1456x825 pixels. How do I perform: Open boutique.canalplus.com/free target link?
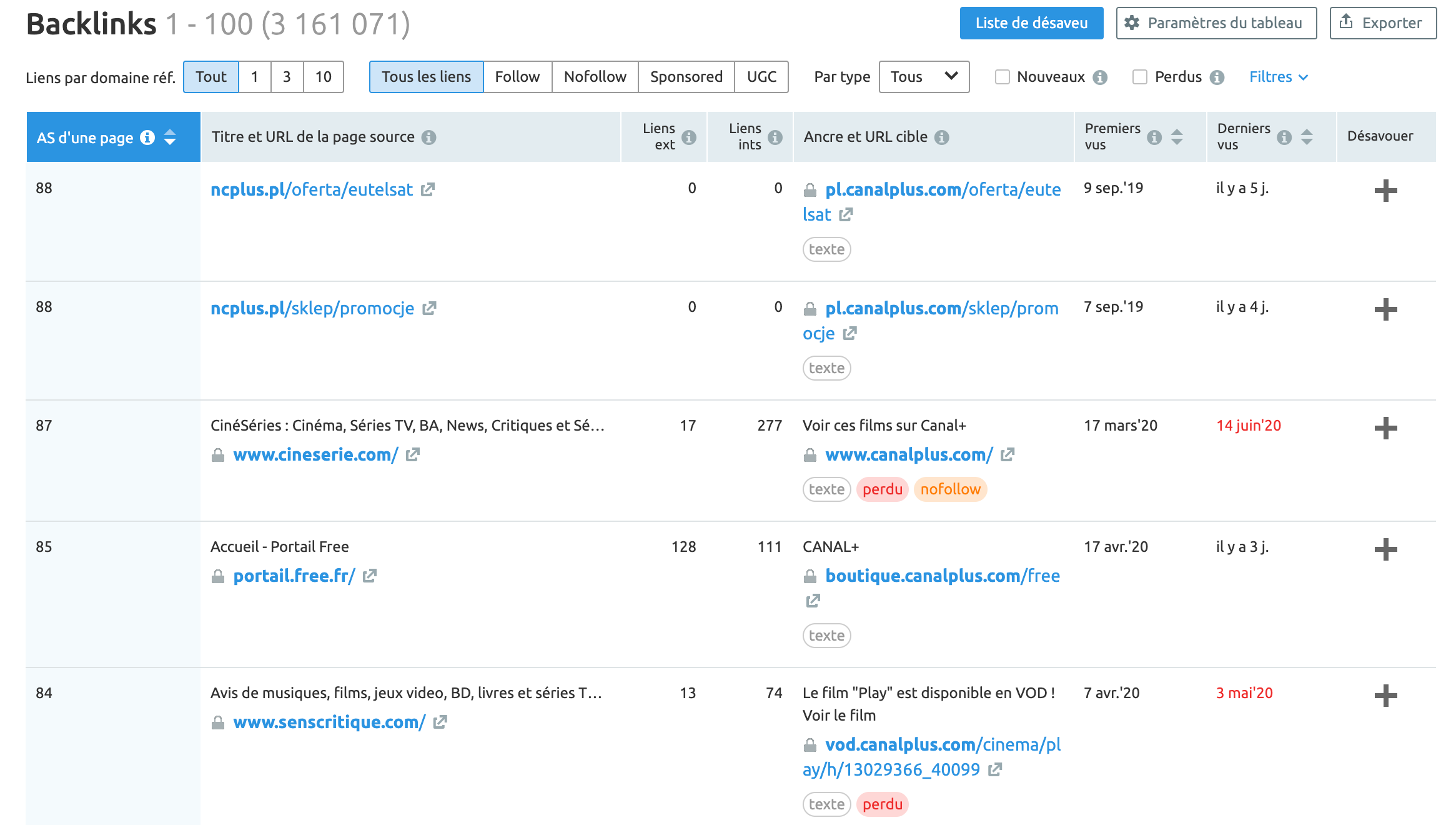(943, 576)
